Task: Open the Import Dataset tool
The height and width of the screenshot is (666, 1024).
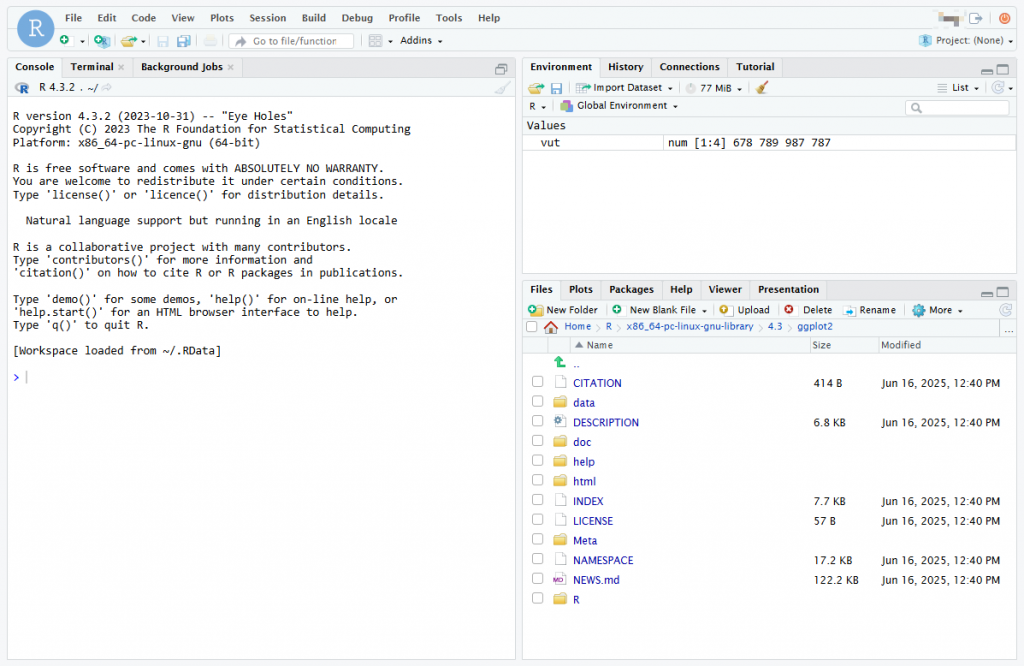Action: tap(620, 87)
